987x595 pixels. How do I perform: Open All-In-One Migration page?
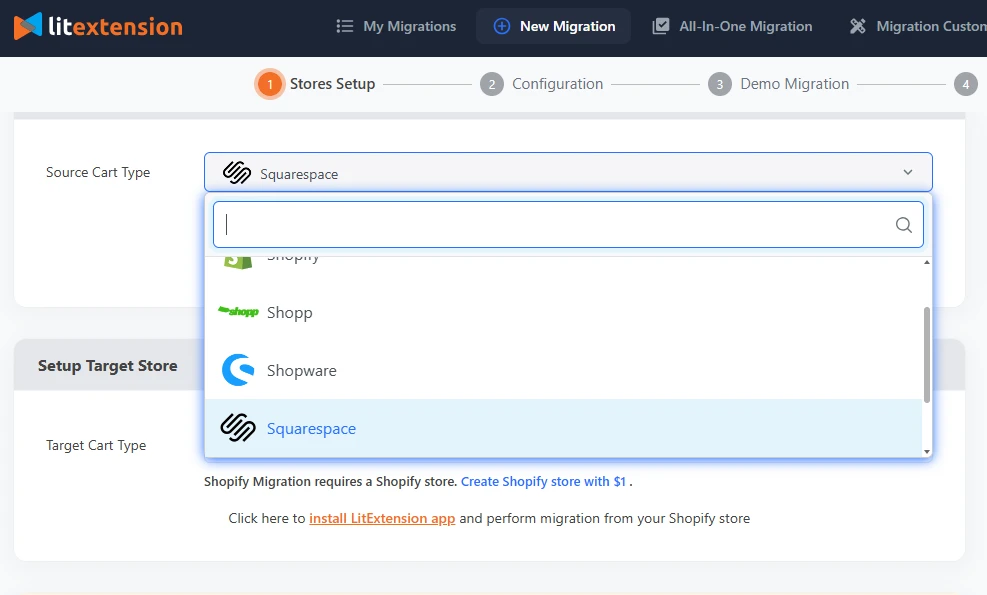point(732,26)
